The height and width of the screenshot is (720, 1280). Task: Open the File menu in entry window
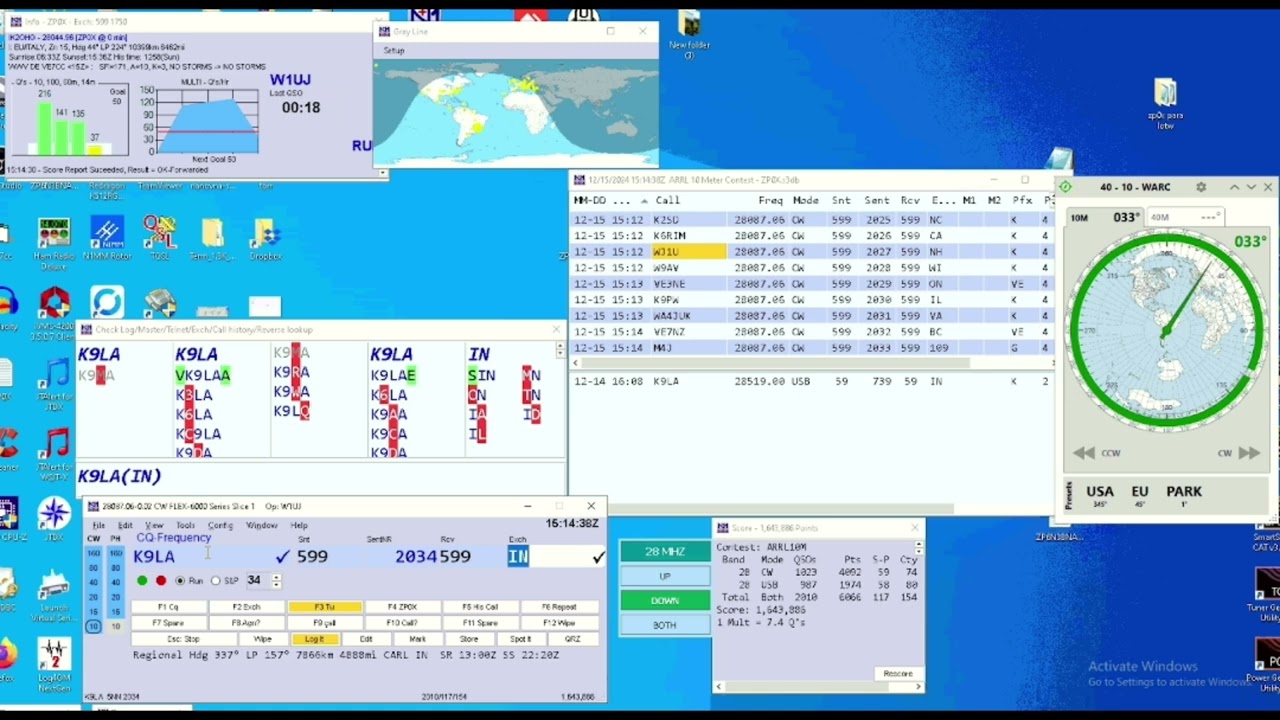[98, 525]
